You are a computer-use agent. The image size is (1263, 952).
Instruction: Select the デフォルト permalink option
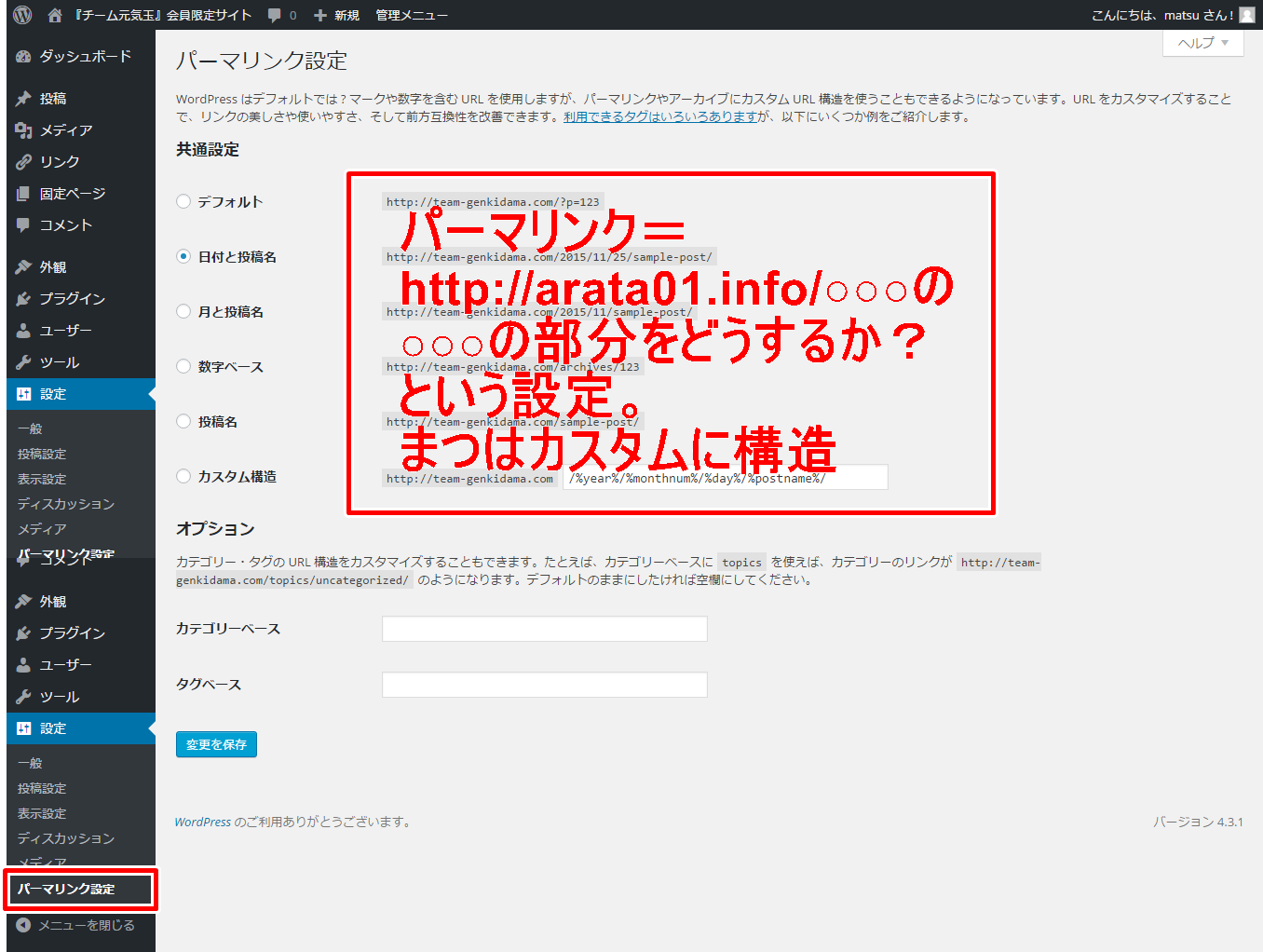(x=183, y=201)
